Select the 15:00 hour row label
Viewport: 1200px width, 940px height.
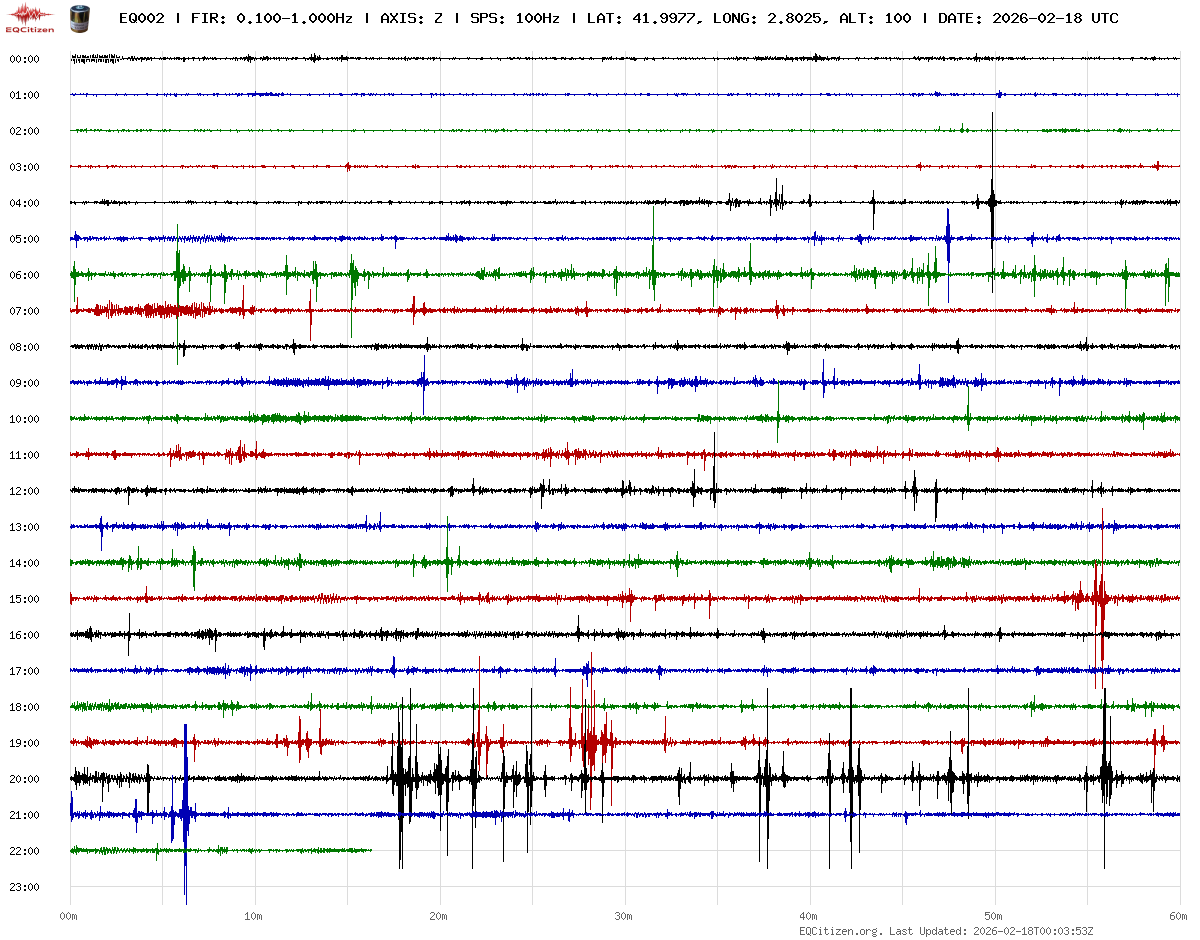[24, 599]
